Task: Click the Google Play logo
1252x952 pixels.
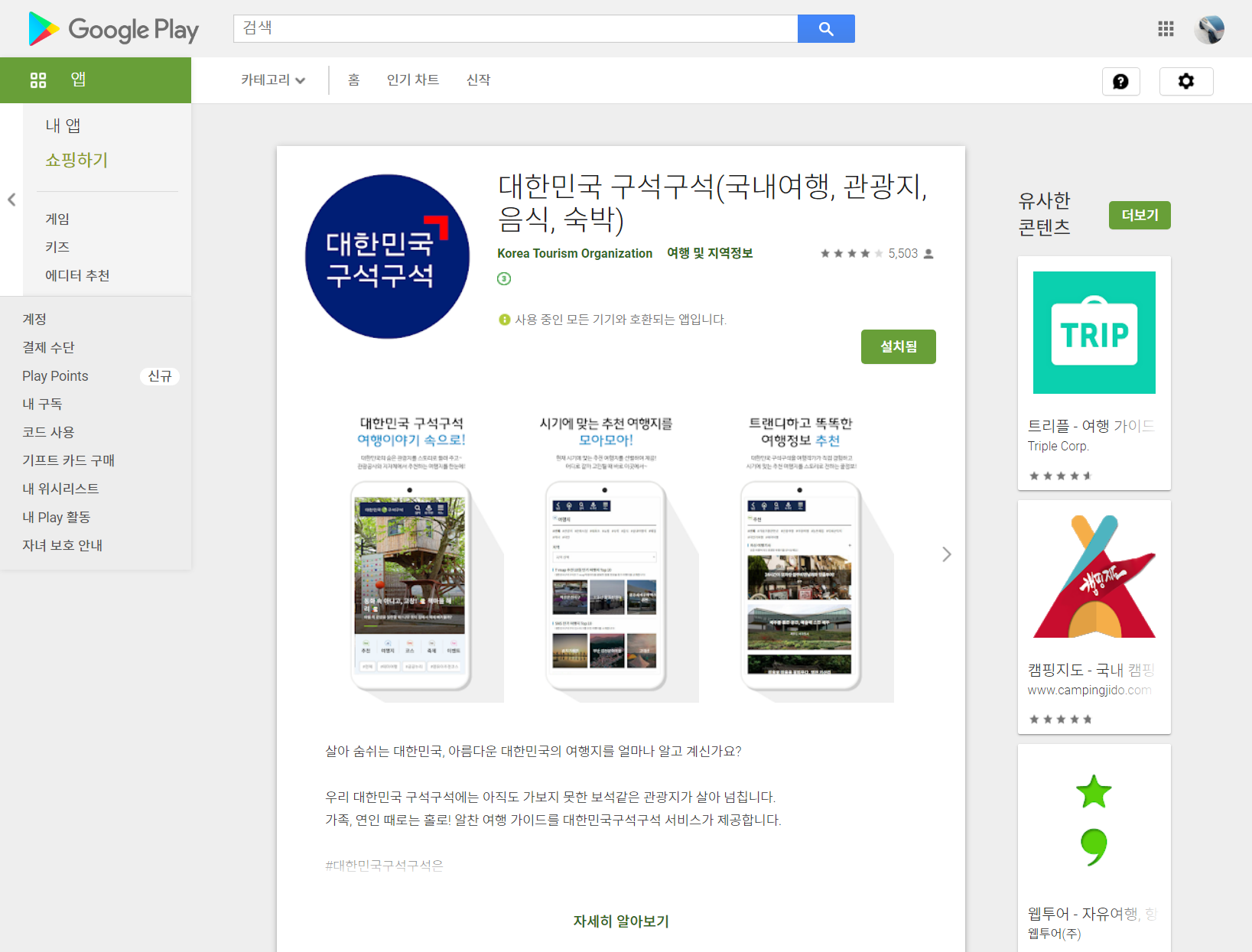Action: point(113,29)
